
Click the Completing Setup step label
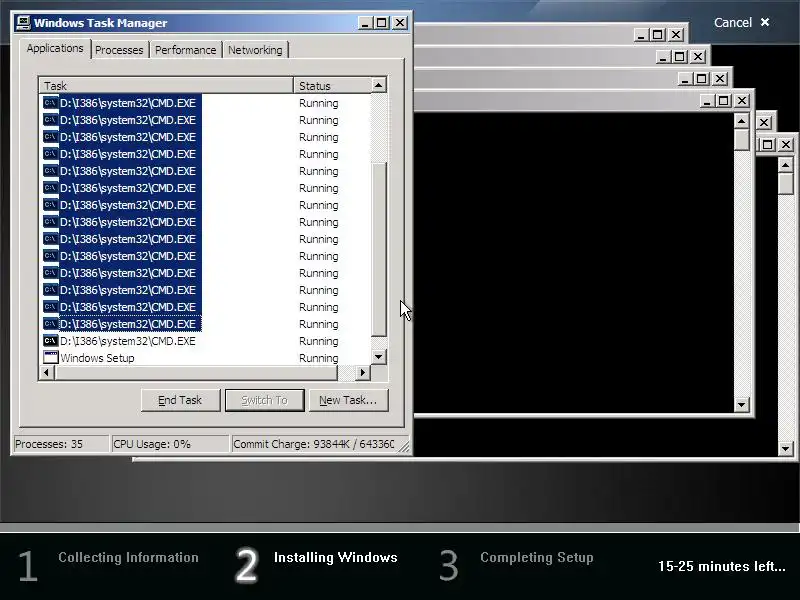click(x=537, y=557)
